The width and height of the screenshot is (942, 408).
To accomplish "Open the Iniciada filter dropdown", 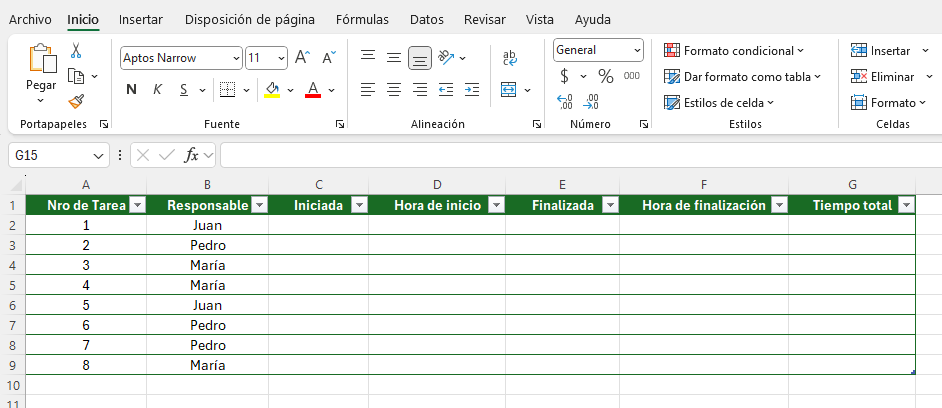I will 359,206.
